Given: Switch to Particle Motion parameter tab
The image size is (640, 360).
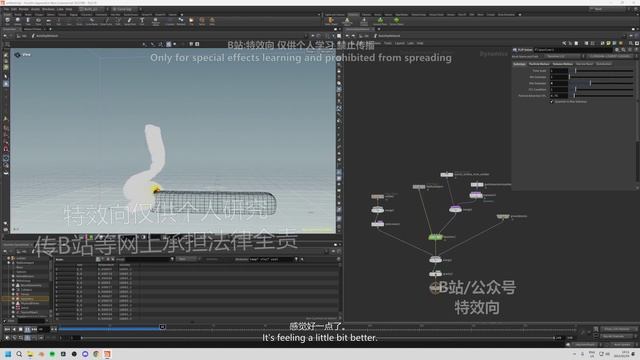Looking at the screenshot, I should [539, 64].
